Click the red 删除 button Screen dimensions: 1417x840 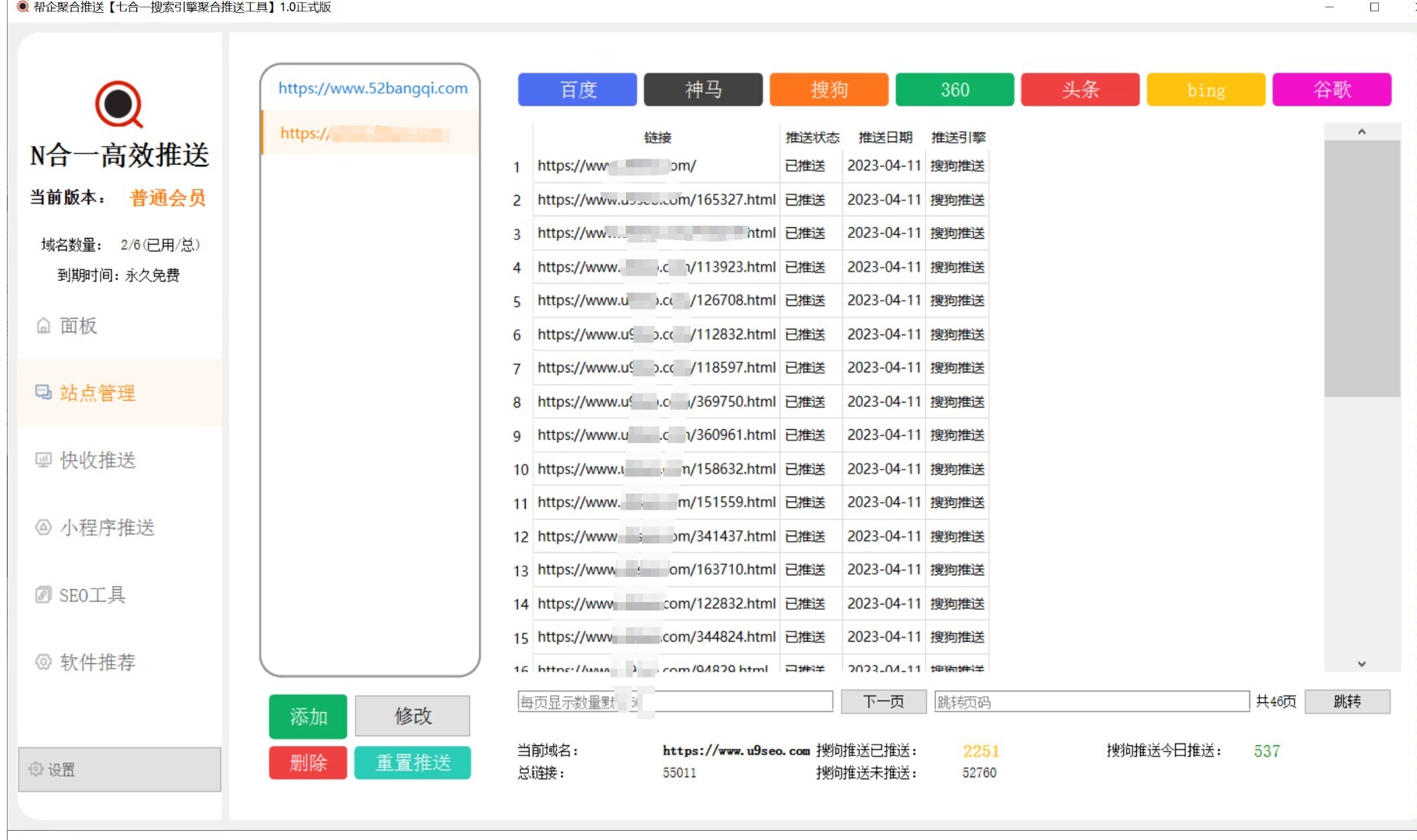tap(308, 762)
